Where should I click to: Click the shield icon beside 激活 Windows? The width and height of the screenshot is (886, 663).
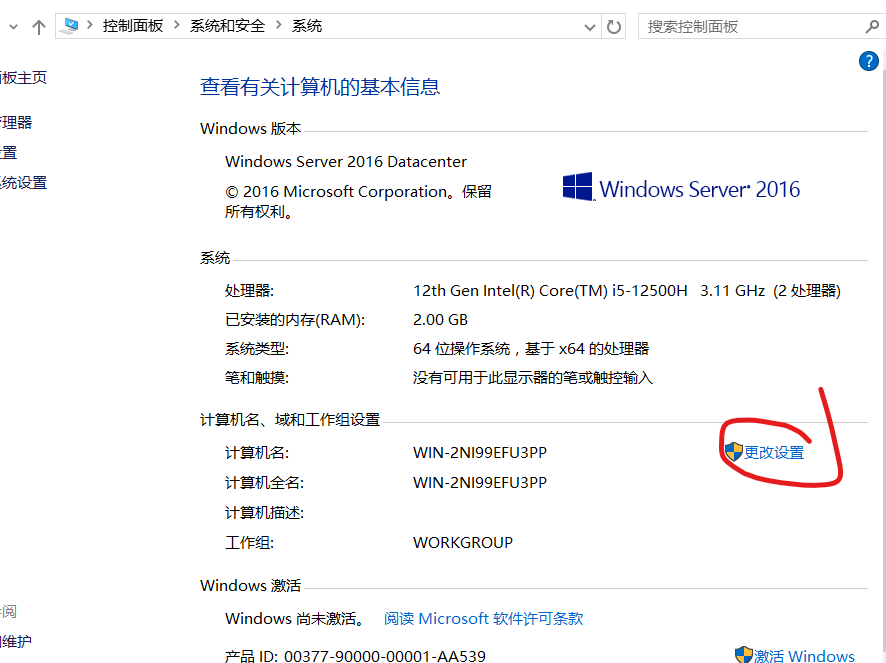pos(744,655)
